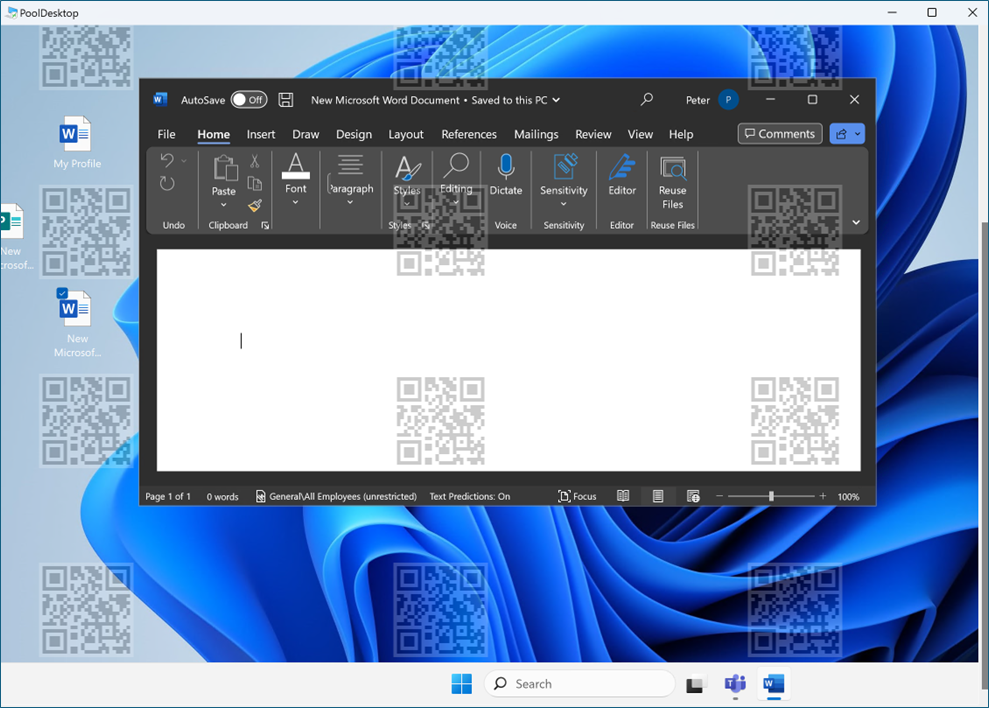Open the title bar search magnifier
Viewport: 989px width, 708px height.
click(647, 99)
